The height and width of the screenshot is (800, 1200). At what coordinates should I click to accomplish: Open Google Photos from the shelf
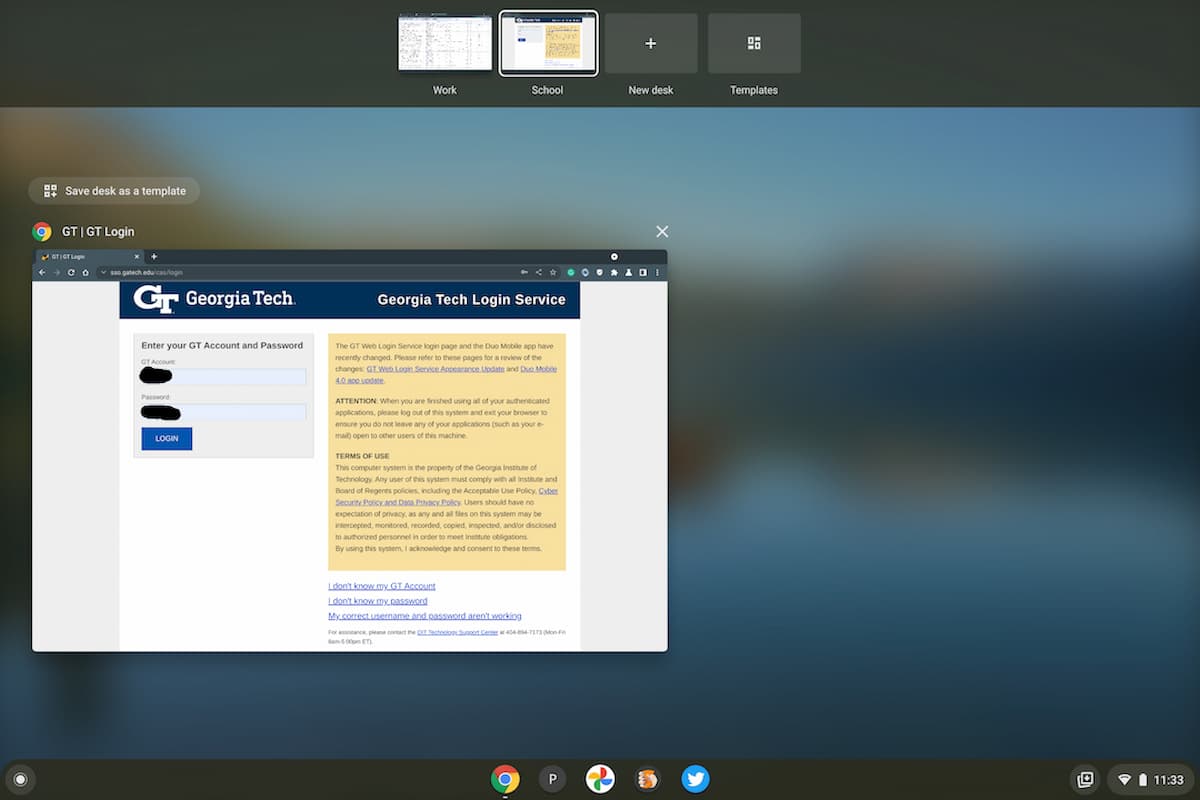tap(600, 779)
